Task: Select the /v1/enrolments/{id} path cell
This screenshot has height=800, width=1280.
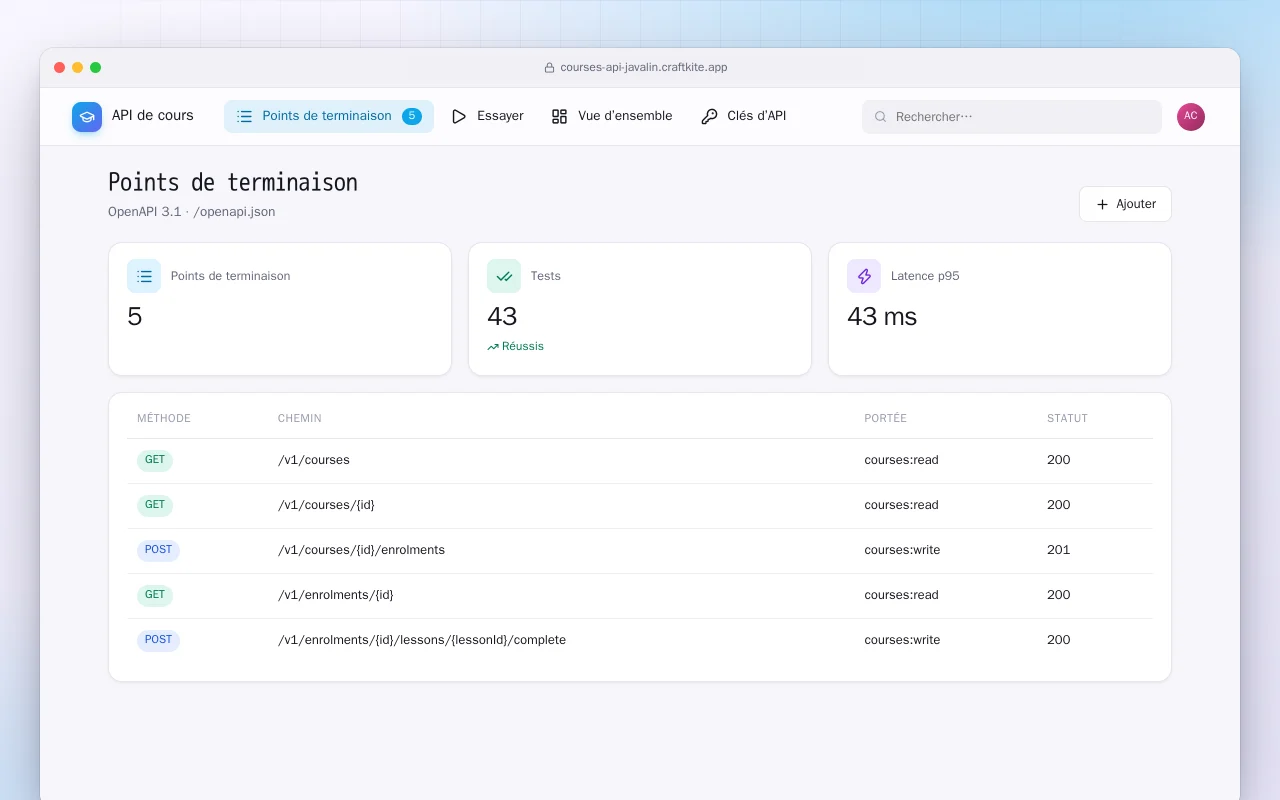Action: [x=336, y=595]
